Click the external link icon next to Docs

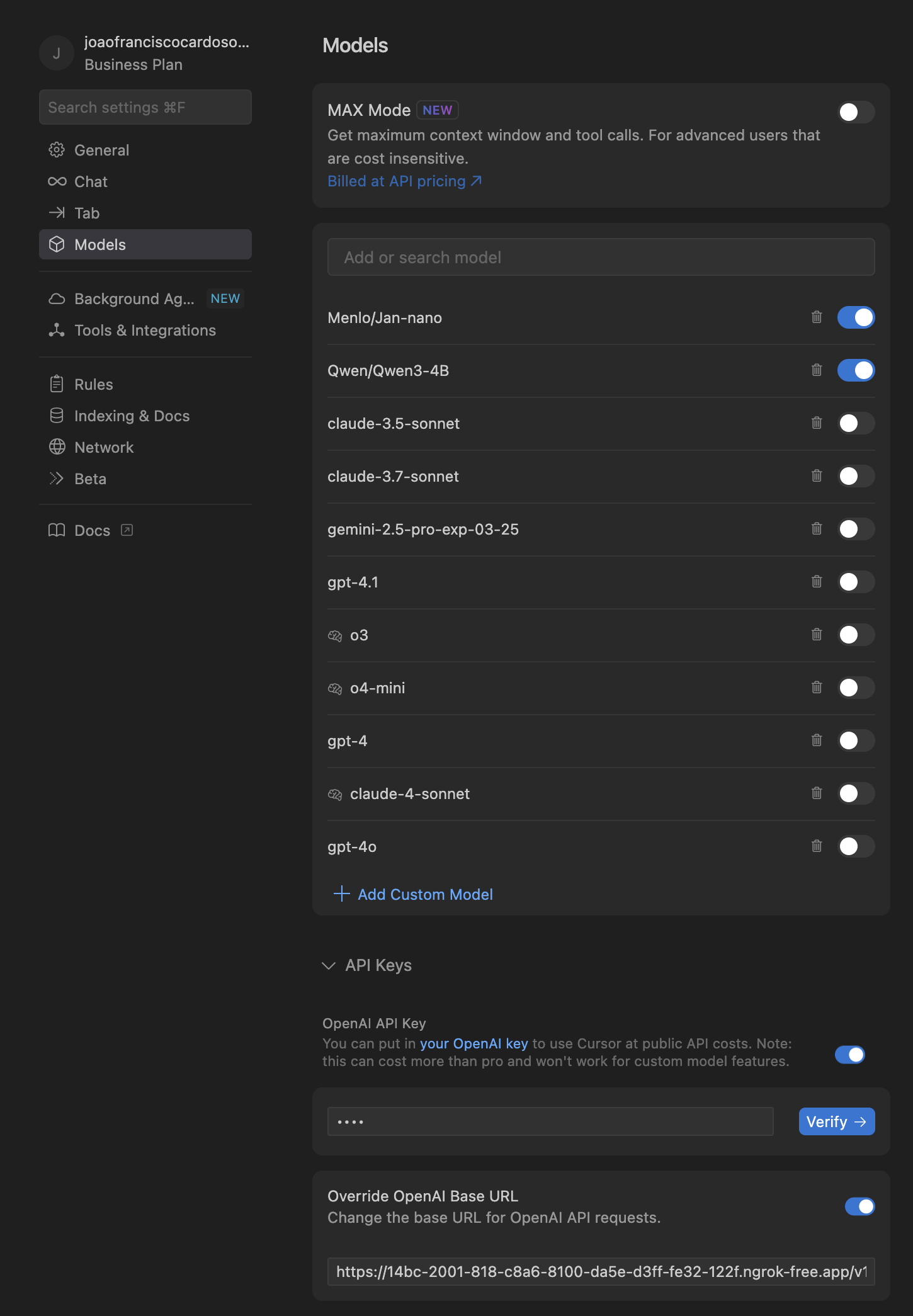tap(127, 530)
